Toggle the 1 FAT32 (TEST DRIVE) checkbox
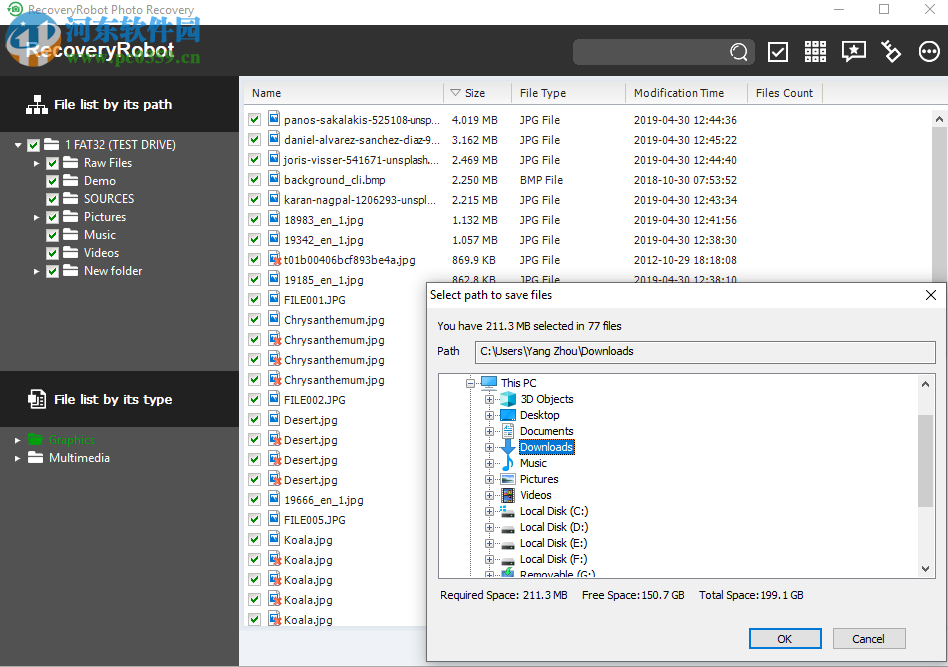The width and height of the screenshot is (948, 667). pos(33,144)
